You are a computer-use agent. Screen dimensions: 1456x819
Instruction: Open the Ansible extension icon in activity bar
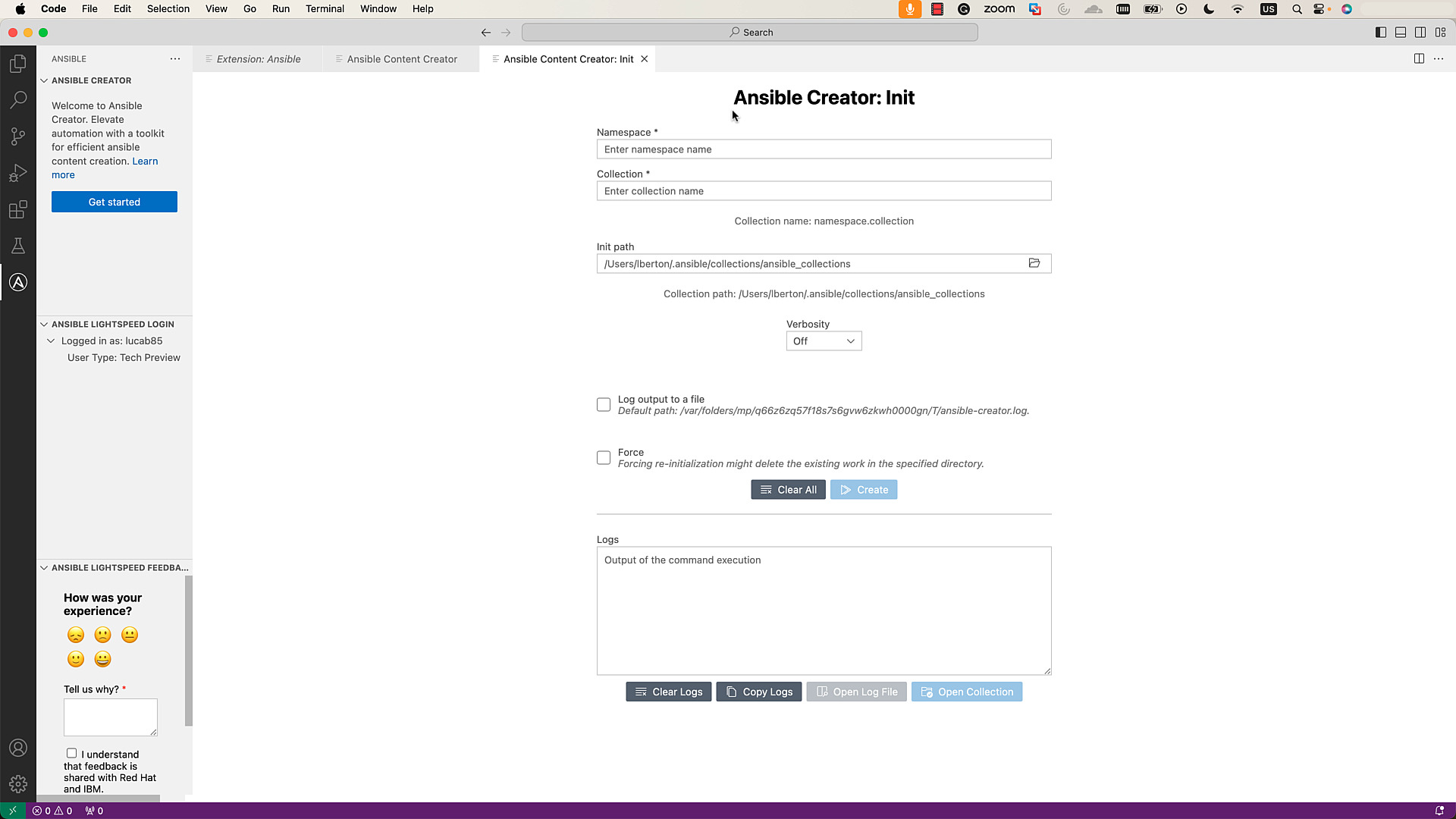click(x=18, y=281)
